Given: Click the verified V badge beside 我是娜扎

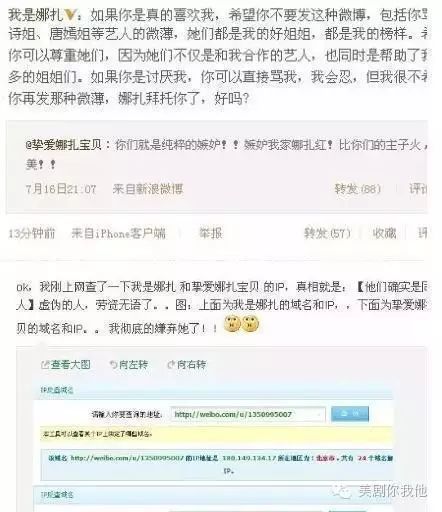Looking at the screenshot, I should pyautogui.click(x=71, y=15).
